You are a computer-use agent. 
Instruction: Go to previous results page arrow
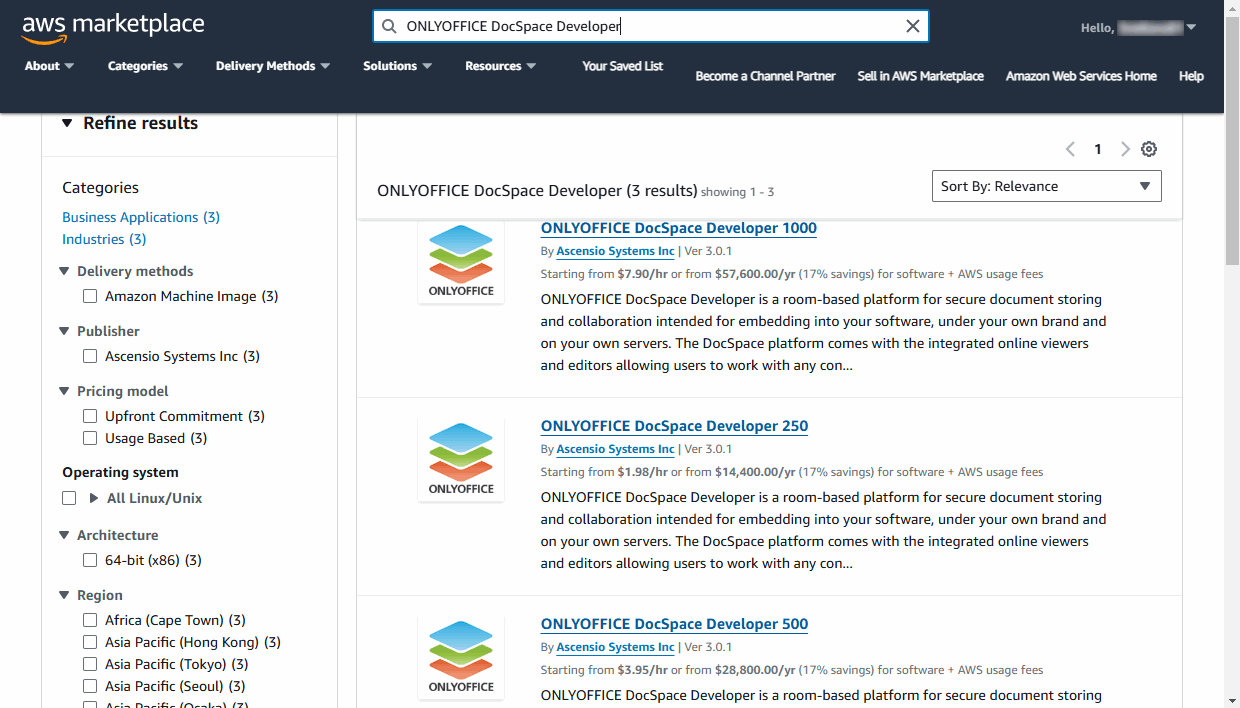[1070, 149]
